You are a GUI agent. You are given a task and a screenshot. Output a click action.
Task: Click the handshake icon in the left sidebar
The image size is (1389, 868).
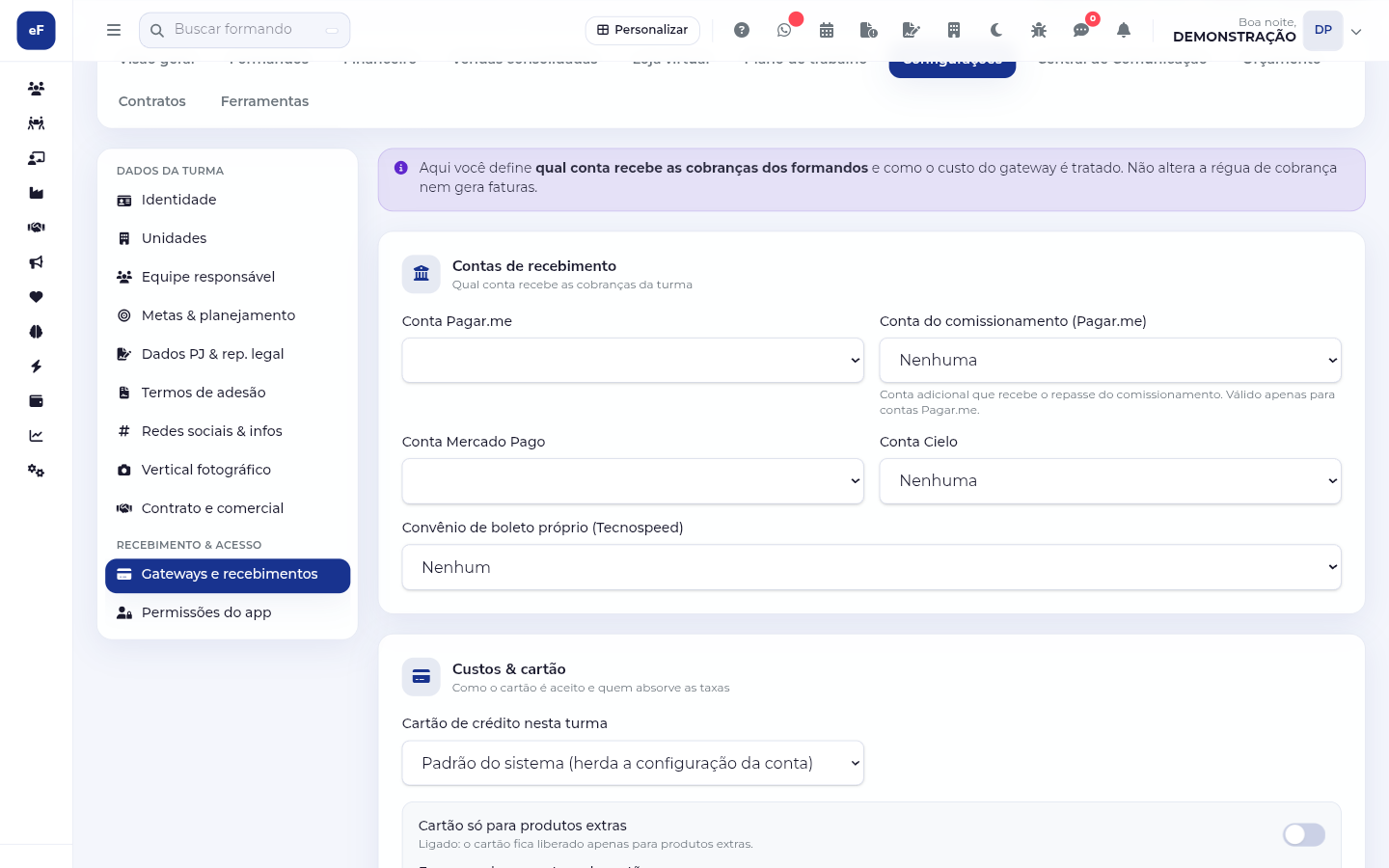36,228
